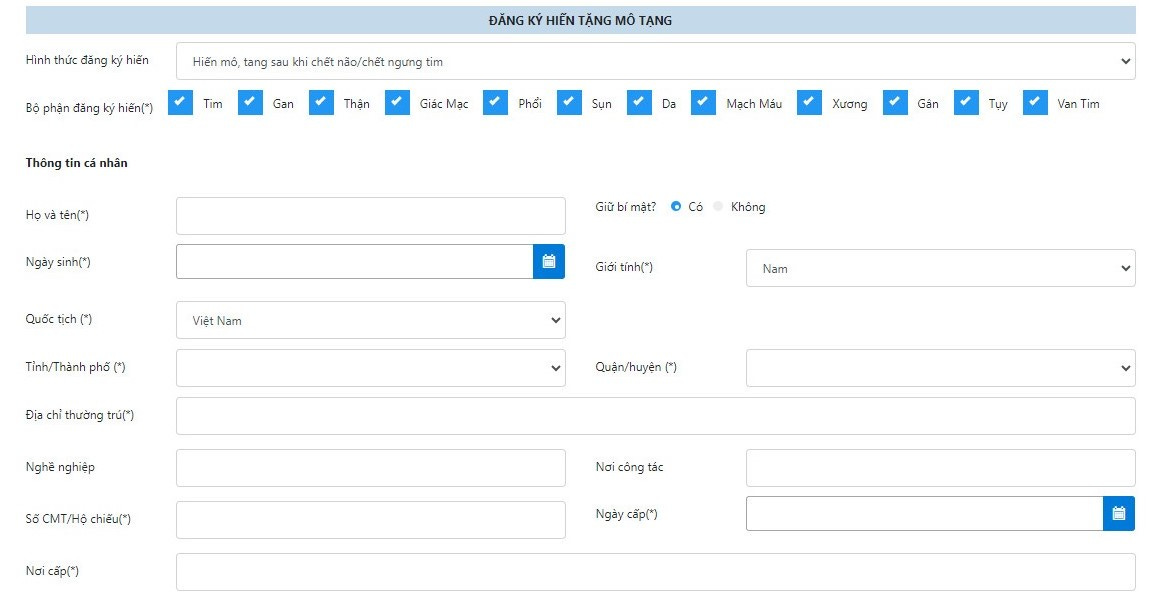Click inside the Ngày cấp date field
This screenshot has height=596, width=1159.
pyautogui.click(x=925, y=513)
